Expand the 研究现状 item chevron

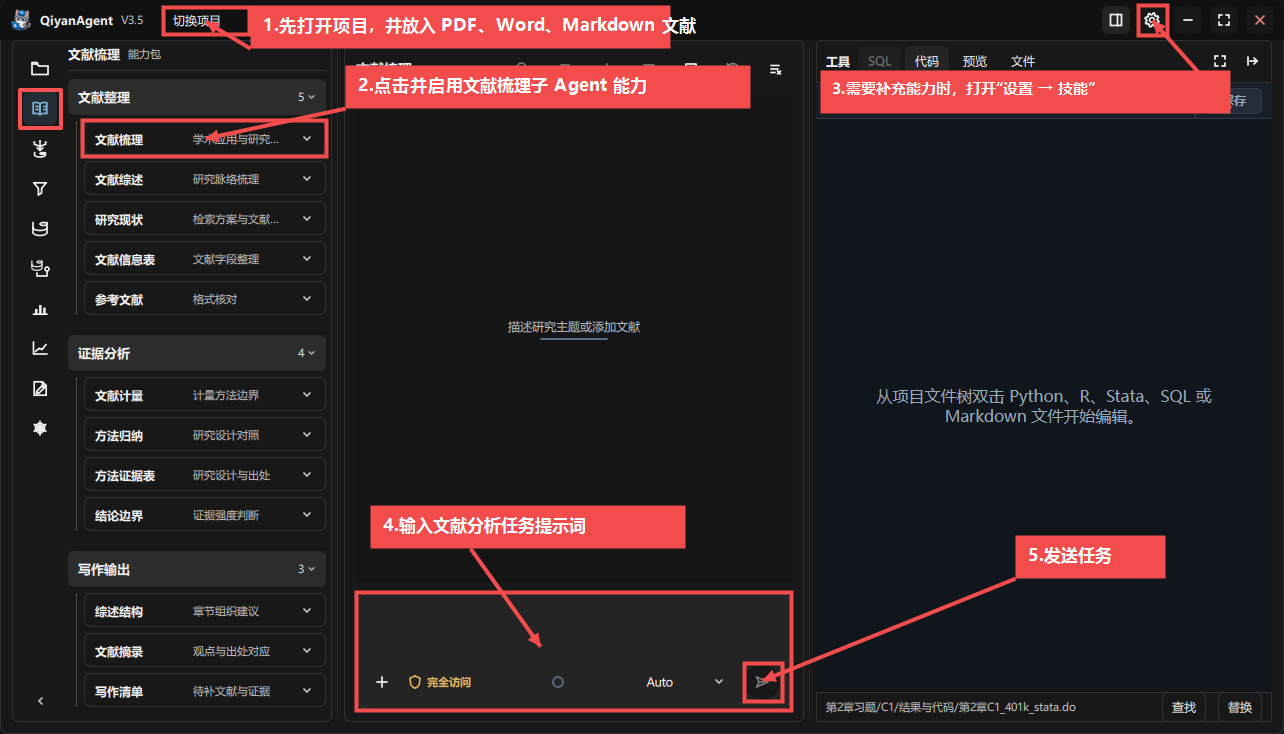(307, 219)
